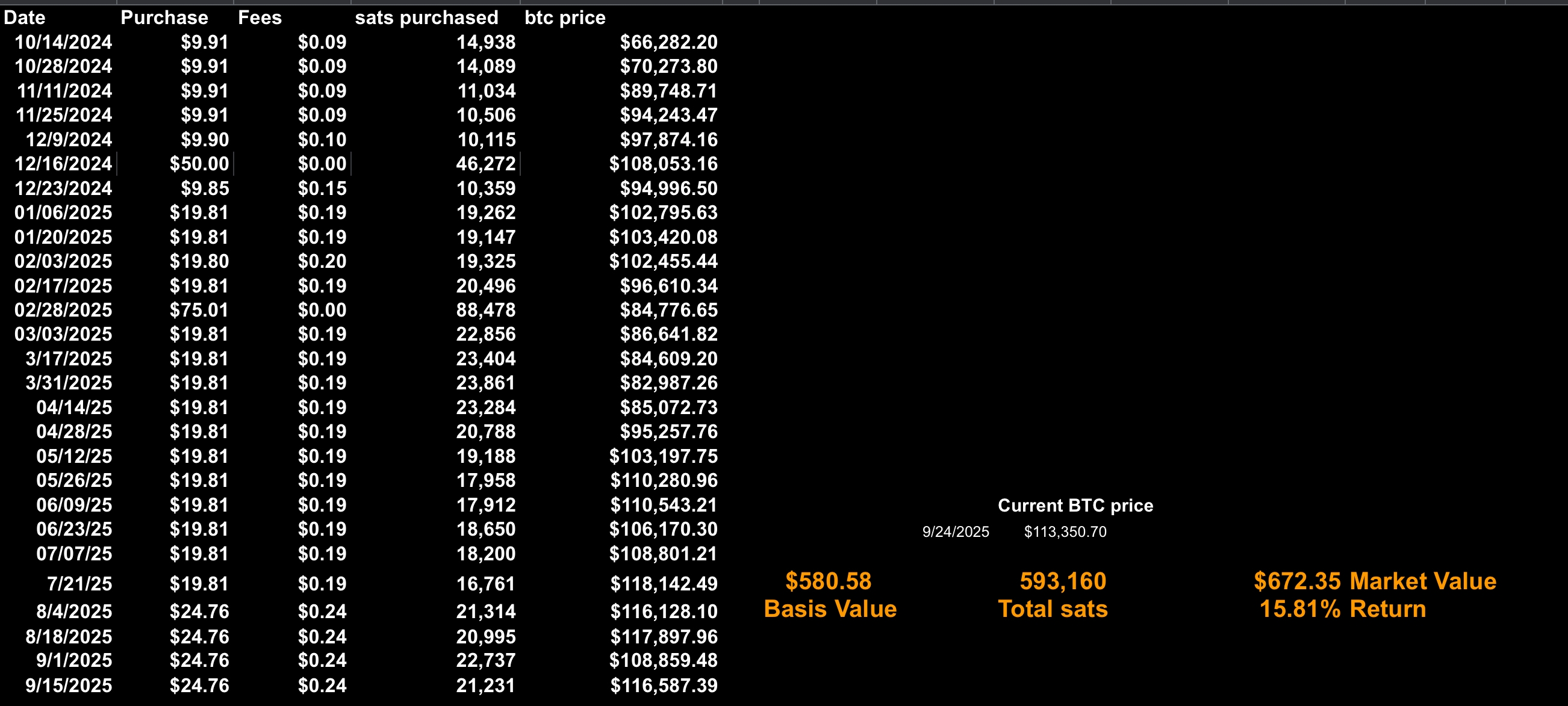Select the $50.00 purchase cell
Screen dimensions: 1568x706
point(199,164)
